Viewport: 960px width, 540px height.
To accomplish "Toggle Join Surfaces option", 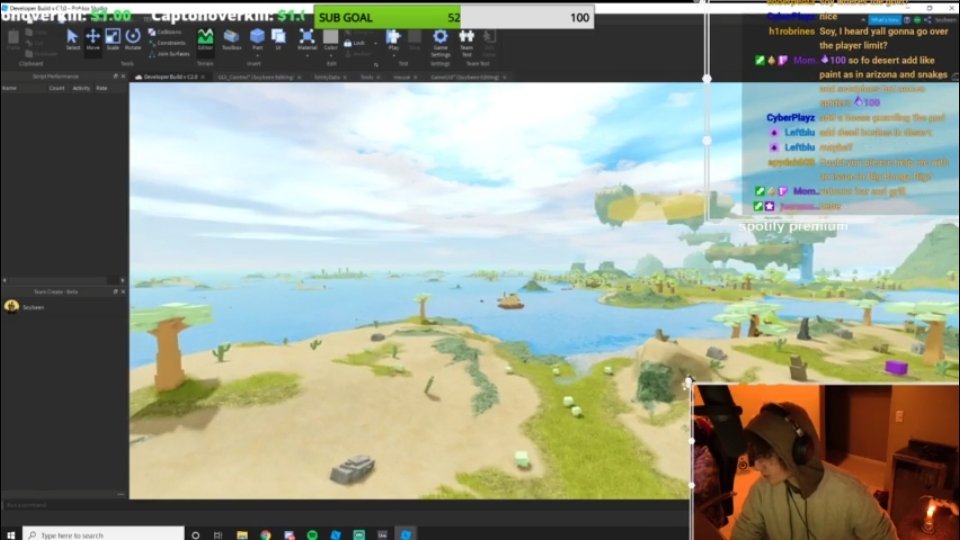I will [x=169, y=54].
